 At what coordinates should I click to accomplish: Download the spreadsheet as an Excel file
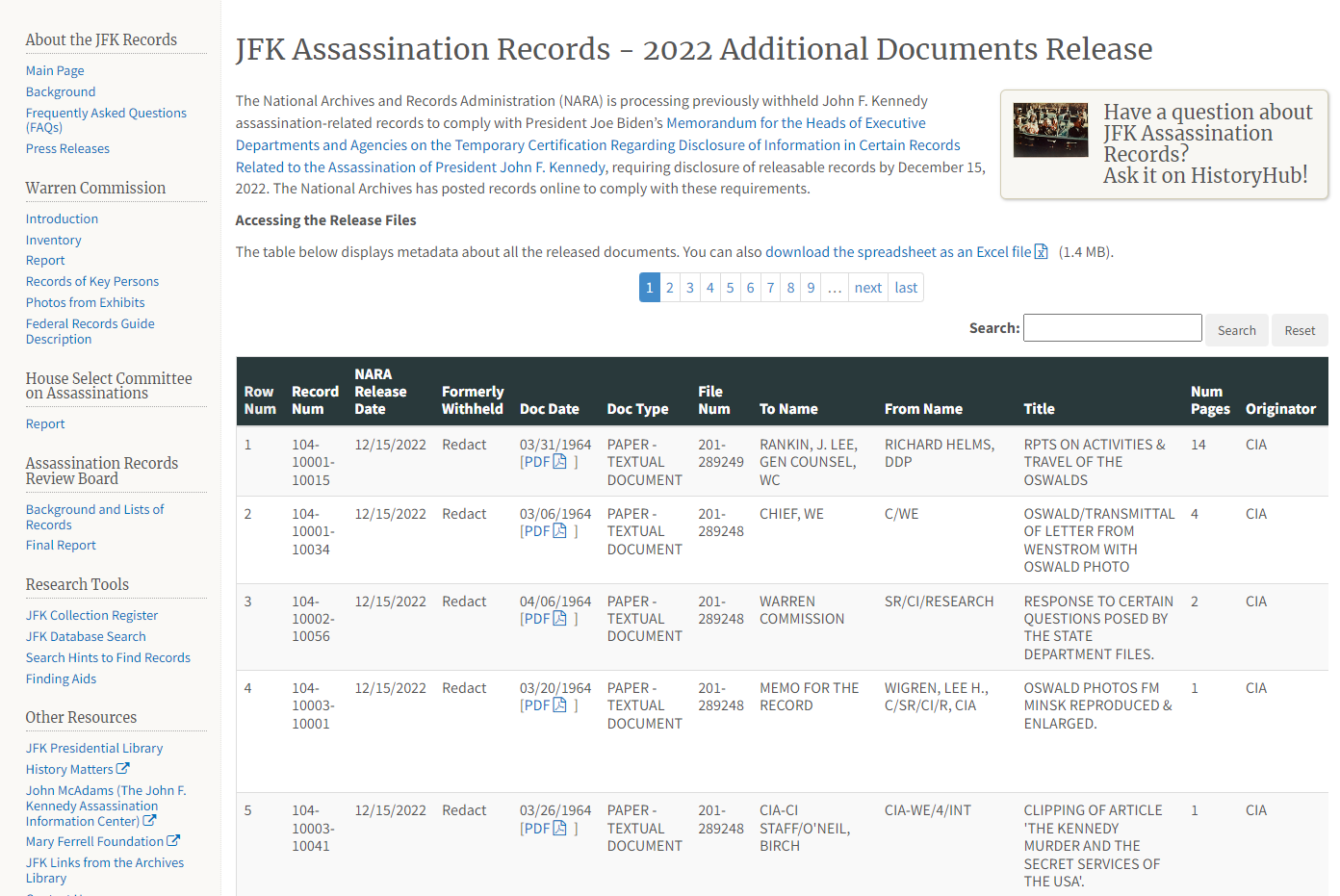coord(898,252)
